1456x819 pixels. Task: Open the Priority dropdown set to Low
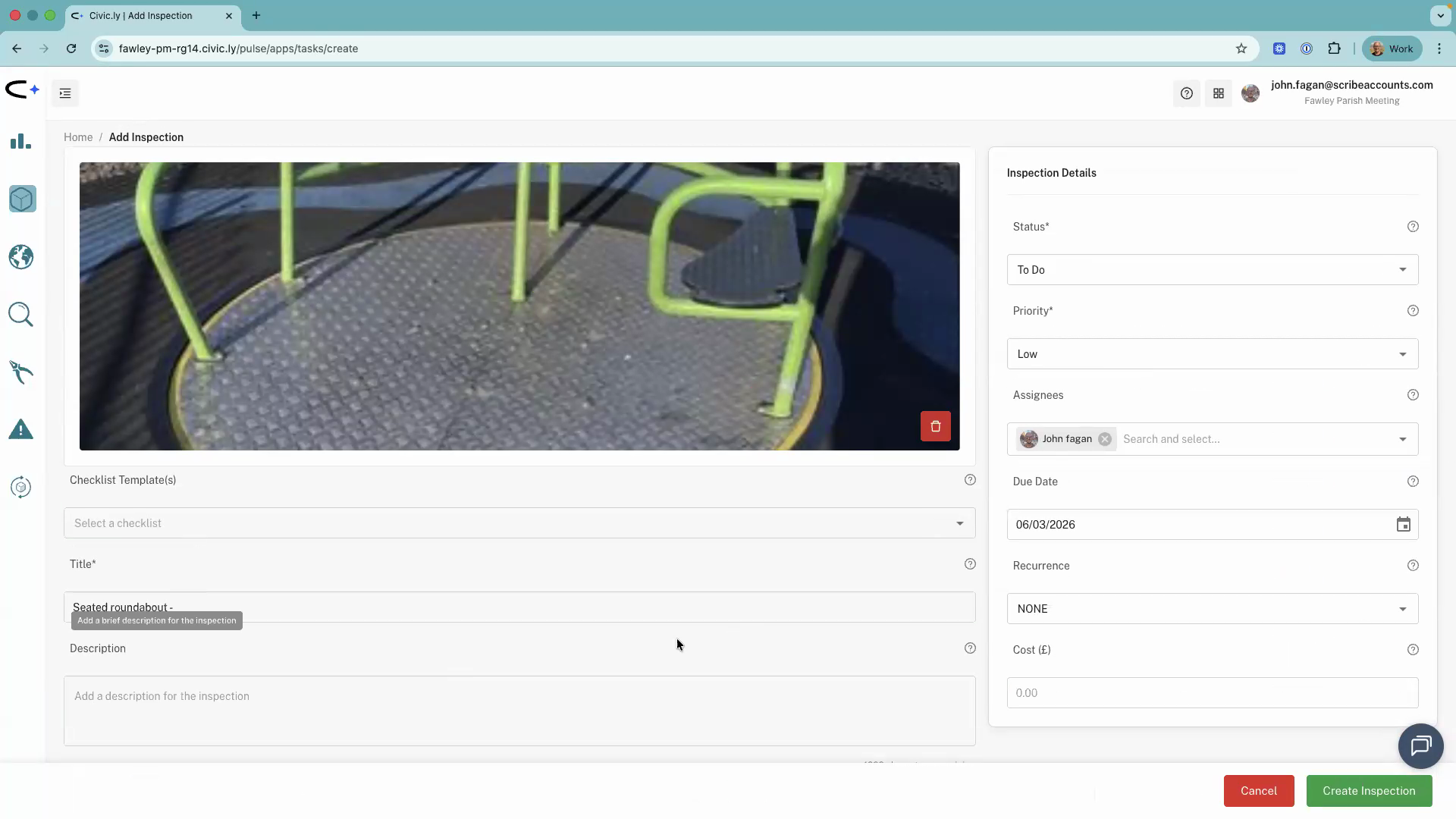[x=1212, y=354]
